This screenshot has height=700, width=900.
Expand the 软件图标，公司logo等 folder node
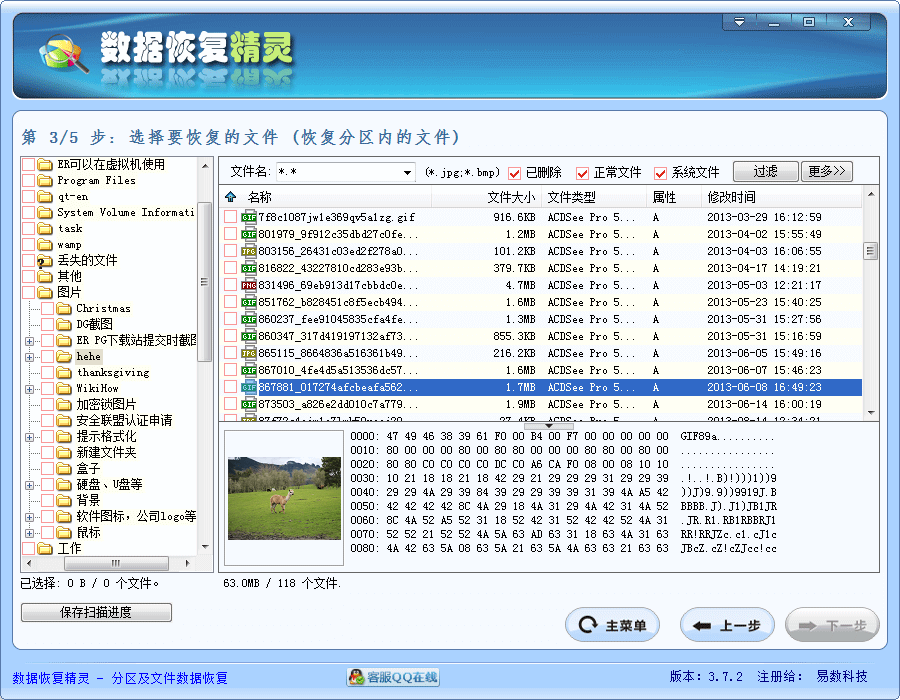(29, 518)
